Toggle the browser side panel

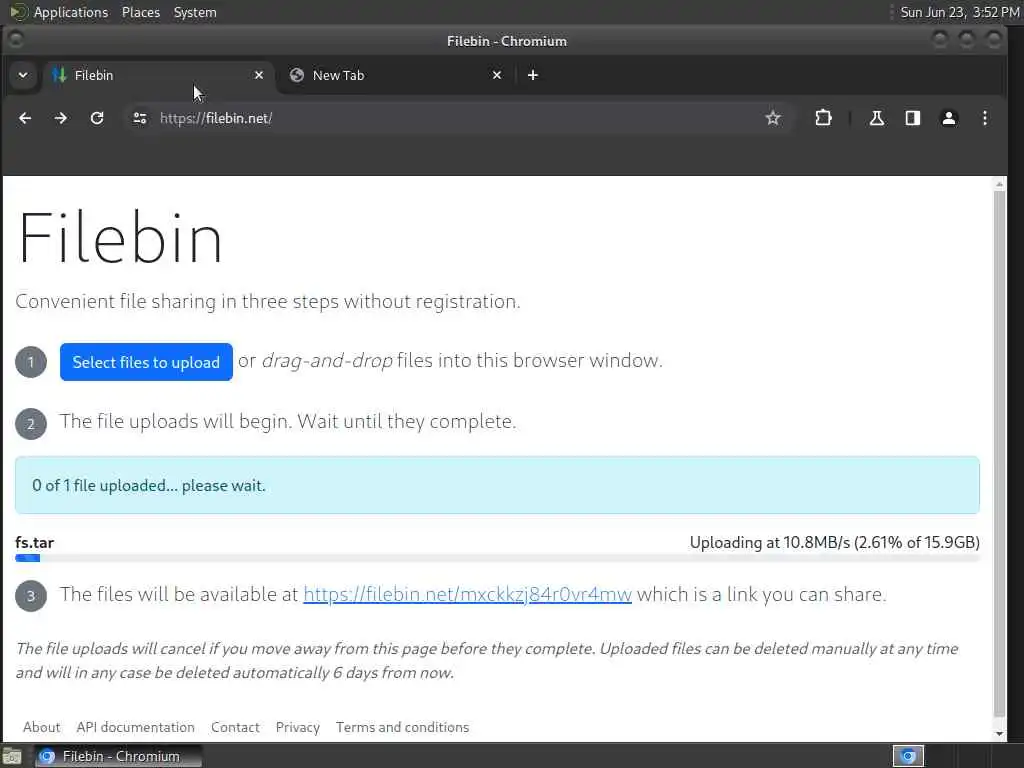click(912, 118)
